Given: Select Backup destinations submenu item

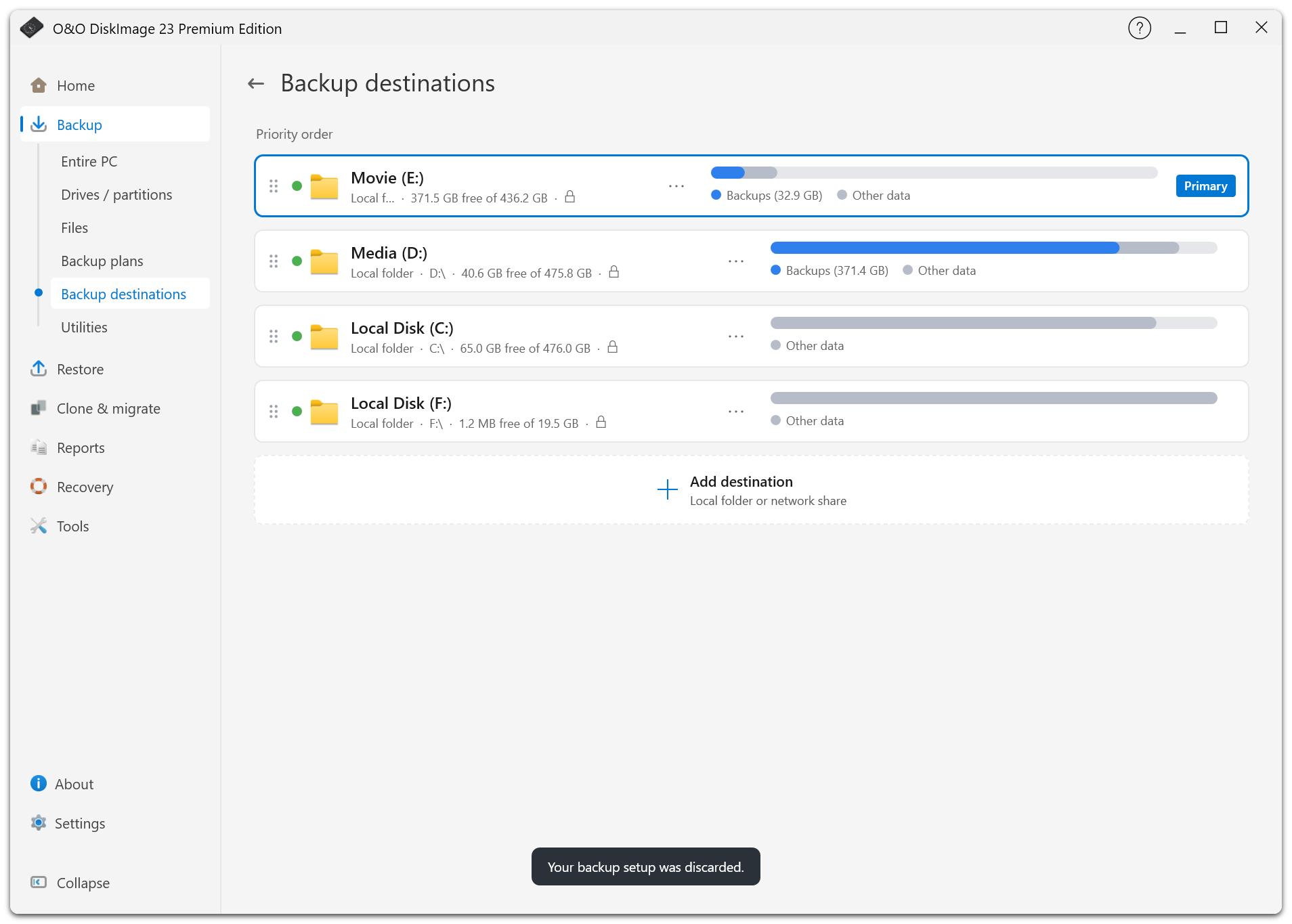Looking at the screenshot, I should click(x=130, y=294).
